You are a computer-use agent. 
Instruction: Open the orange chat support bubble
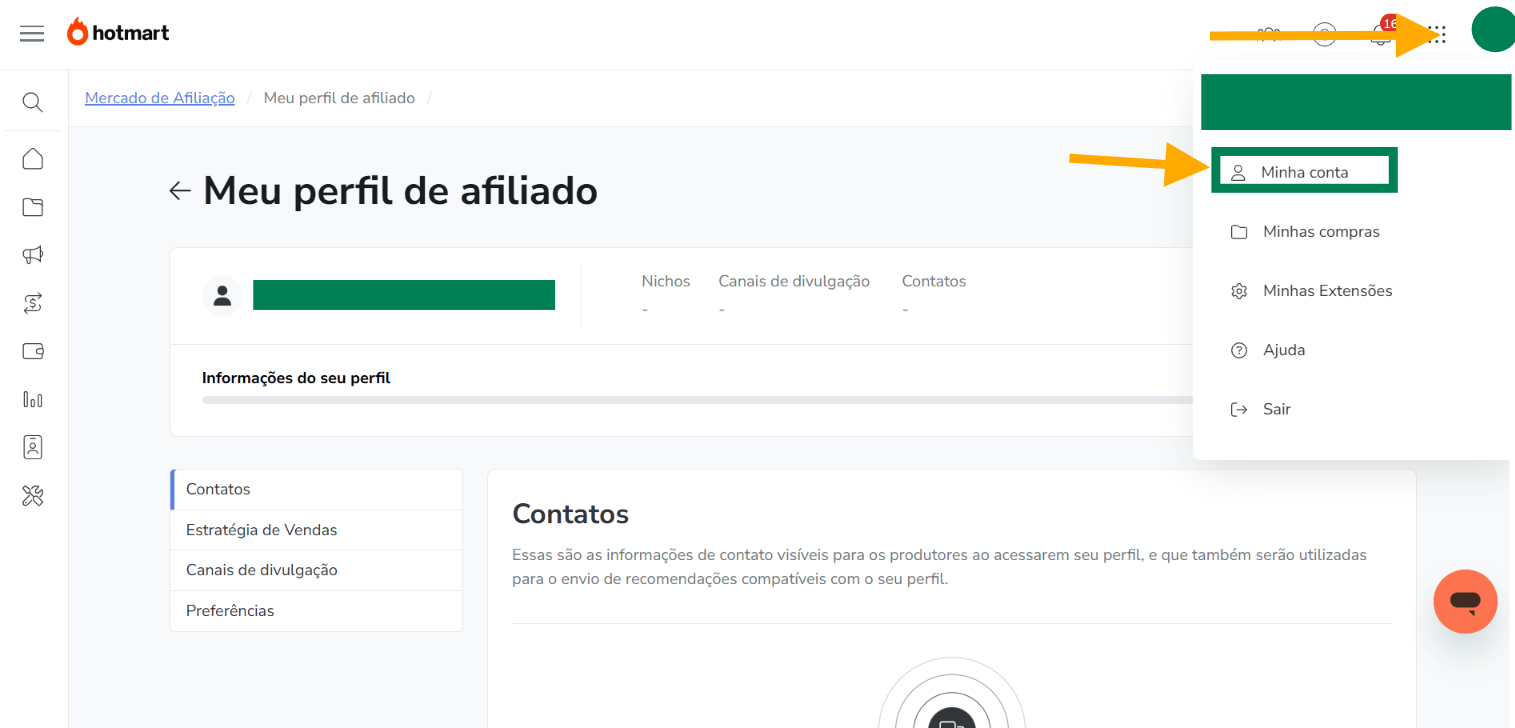pos(1465,601)
